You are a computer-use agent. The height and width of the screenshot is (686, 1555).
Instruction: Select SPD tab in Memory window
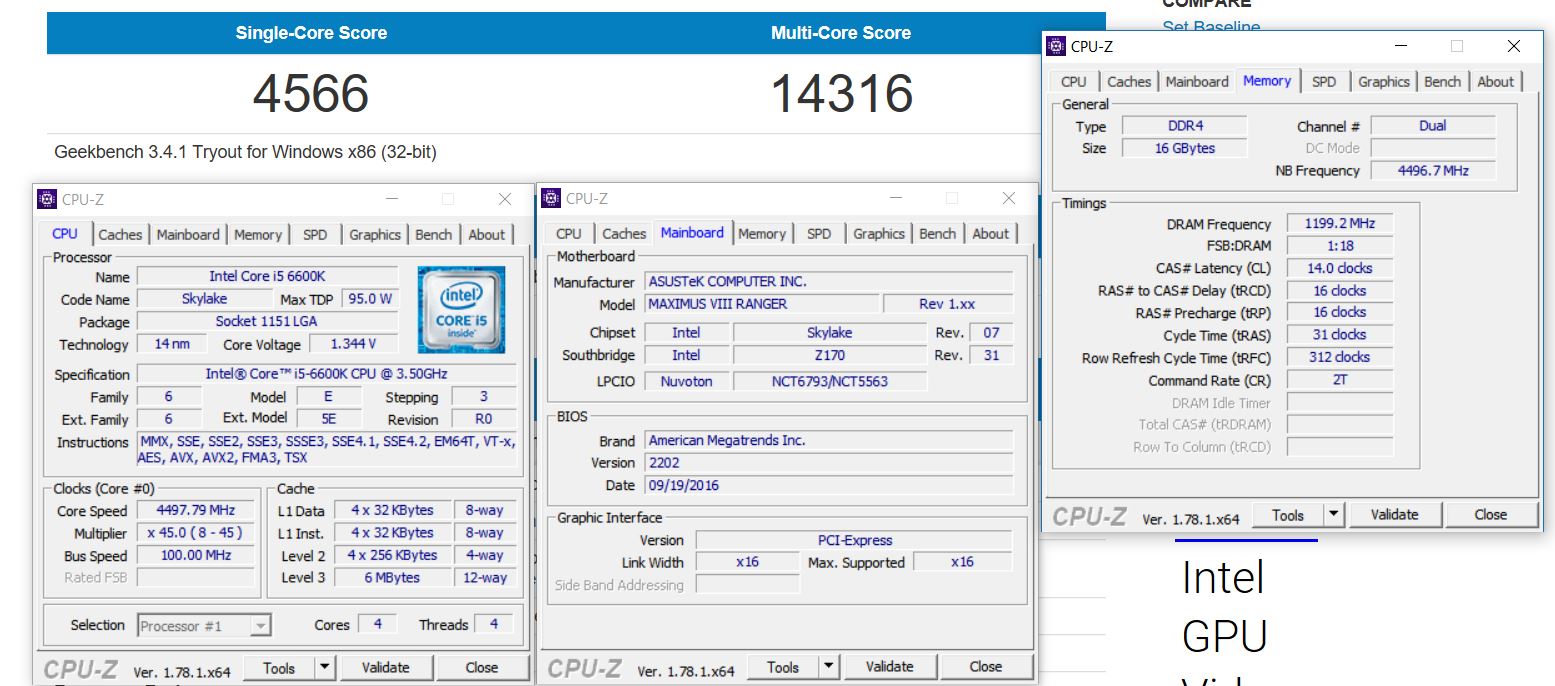coord(1324,82)
